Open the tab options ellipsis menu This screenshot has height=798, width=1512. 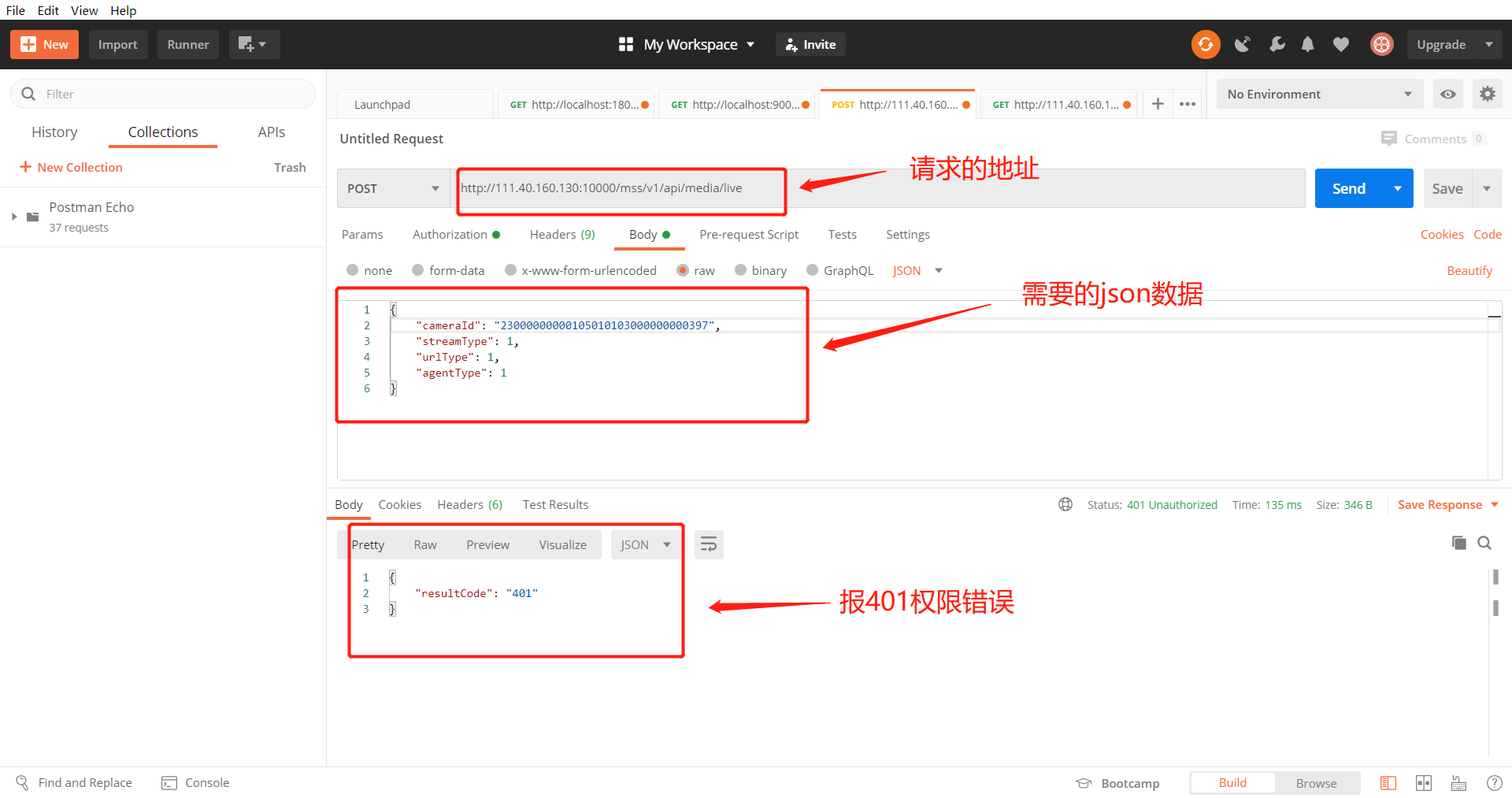pyautogui.click(x=1188, y=104)
